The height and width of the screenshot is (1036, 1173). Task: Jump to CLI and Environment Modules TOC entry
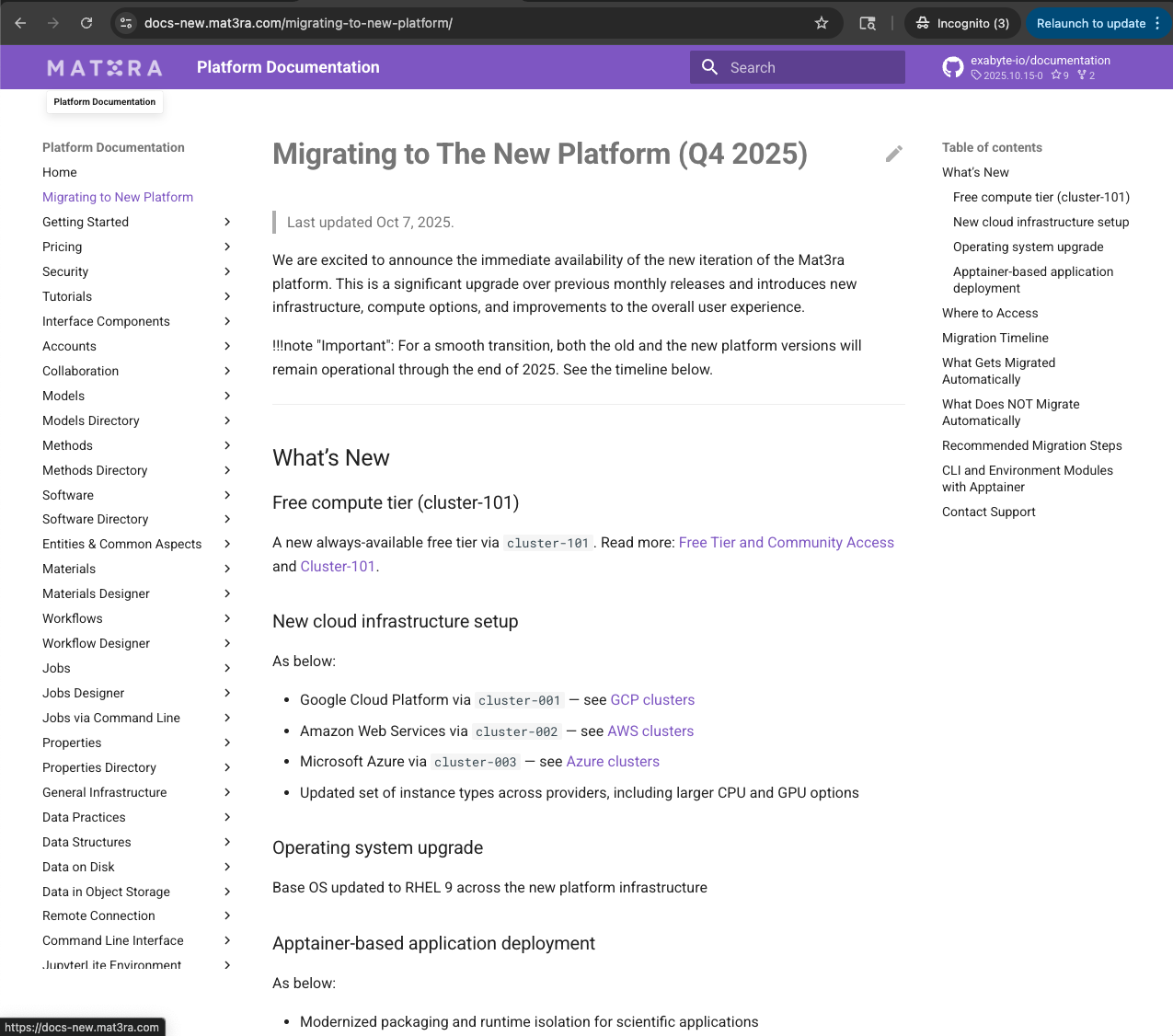(1028, 478)
